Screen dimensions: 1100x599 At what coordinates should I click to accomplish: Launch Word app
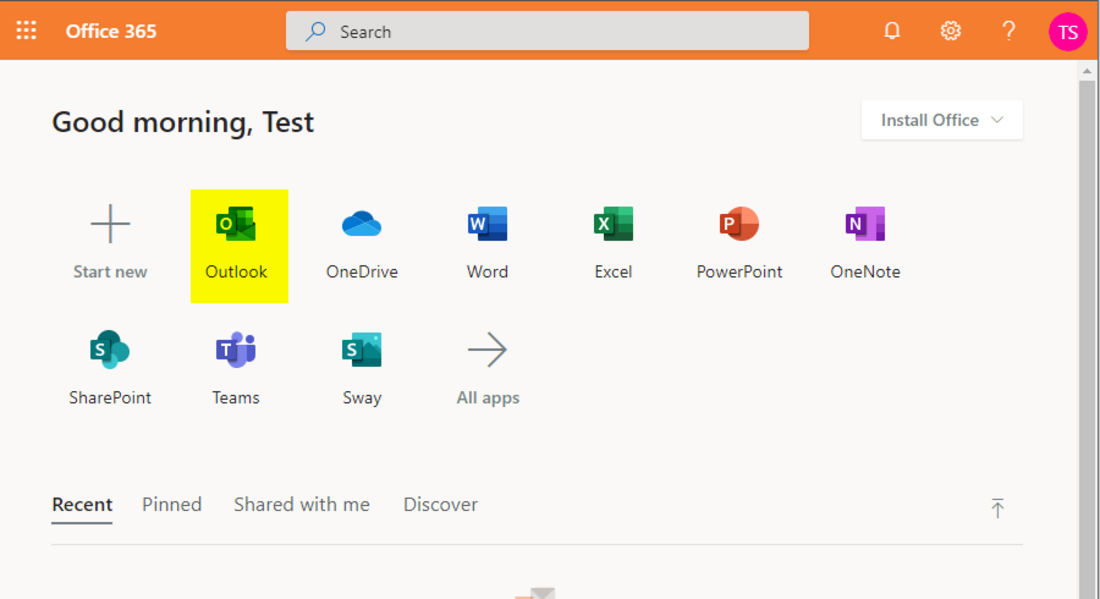488,244
